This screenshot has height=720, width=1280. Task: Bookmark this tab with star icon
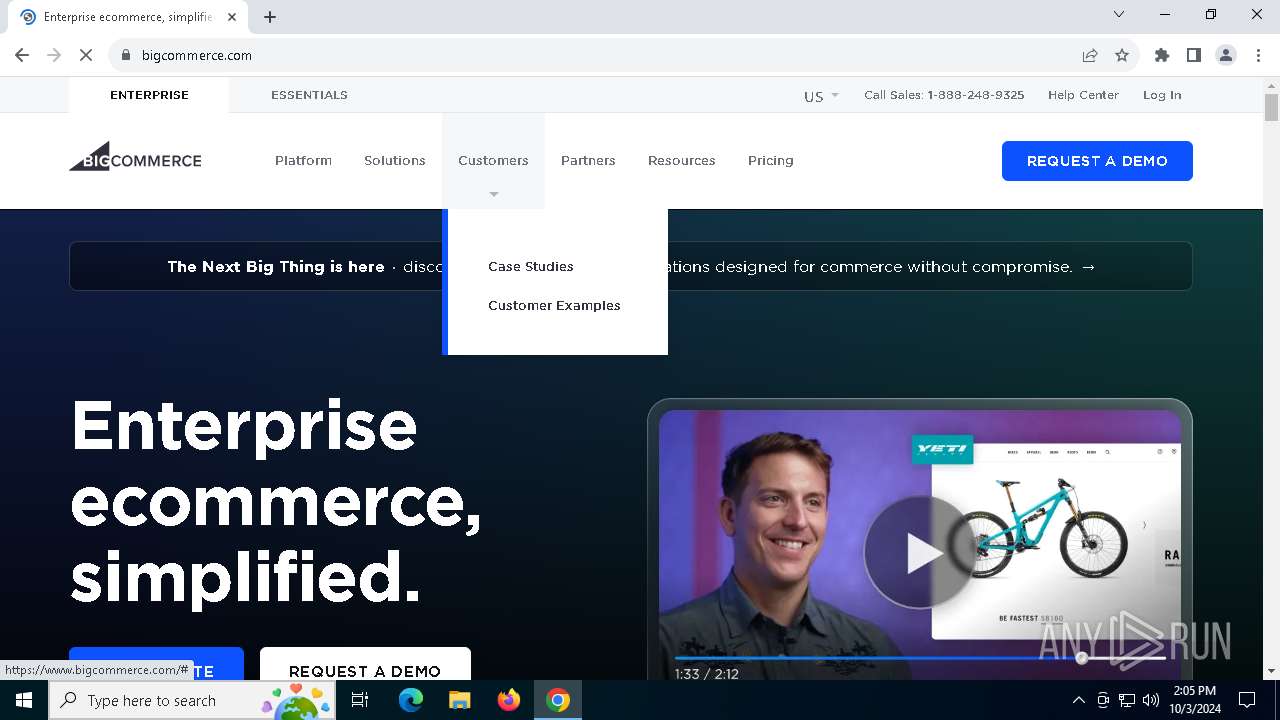1122,55
